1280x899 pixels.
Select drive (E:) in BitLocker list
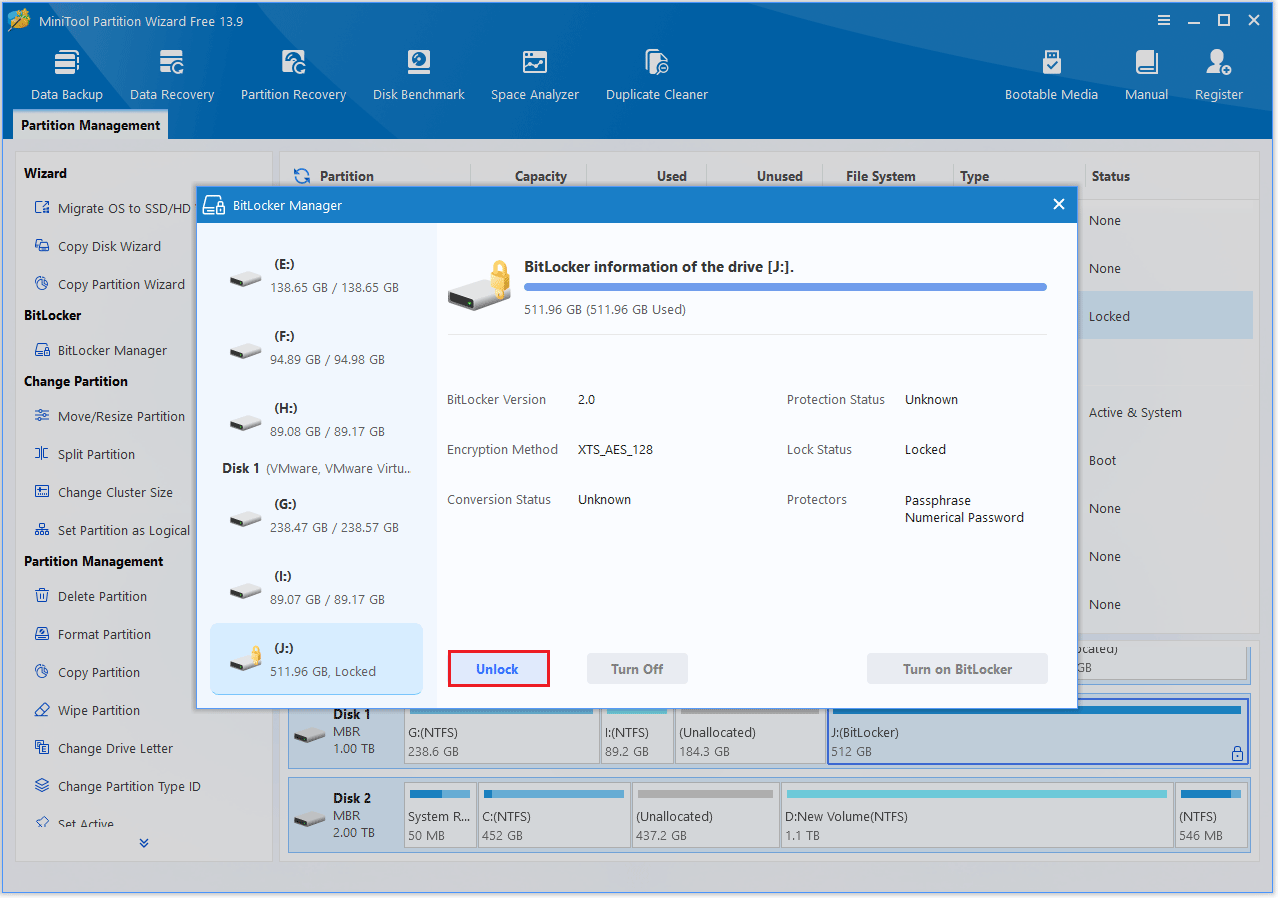point(316,275)
